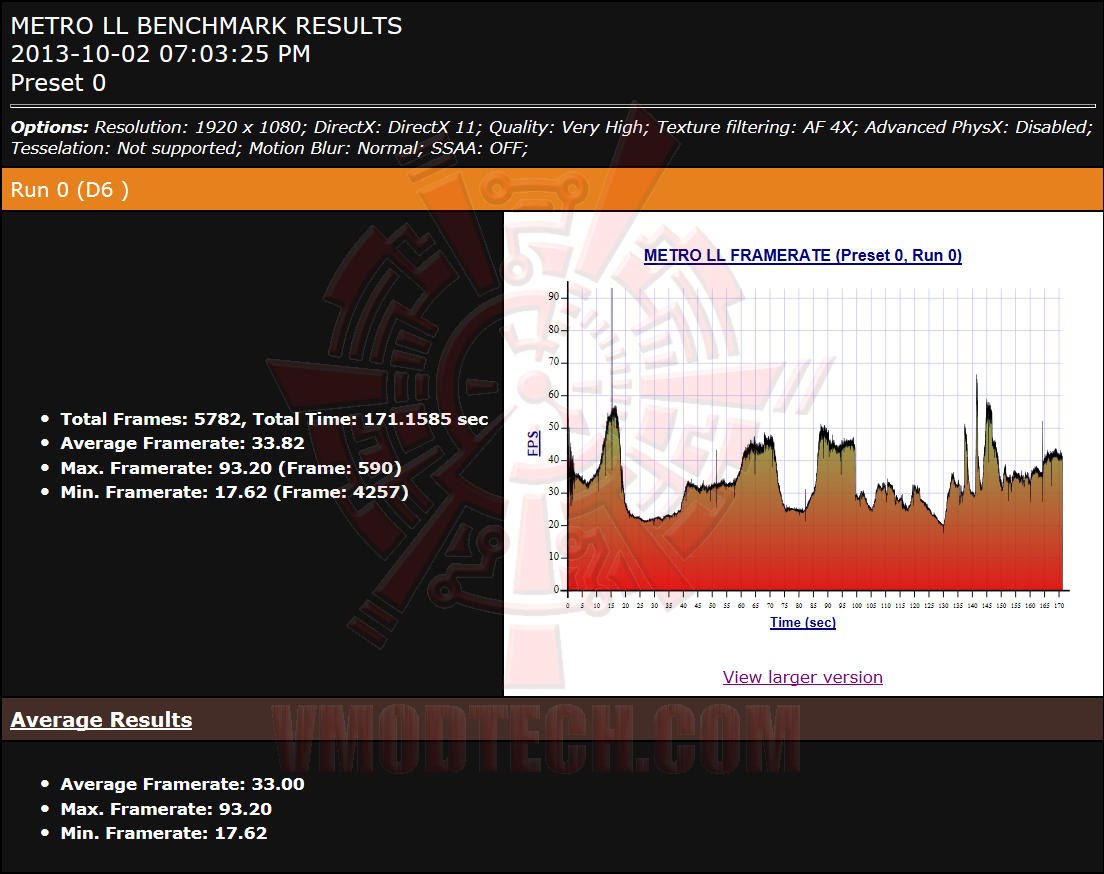Click the Average Results heading
1104x874 pixels.
(101, 720)
